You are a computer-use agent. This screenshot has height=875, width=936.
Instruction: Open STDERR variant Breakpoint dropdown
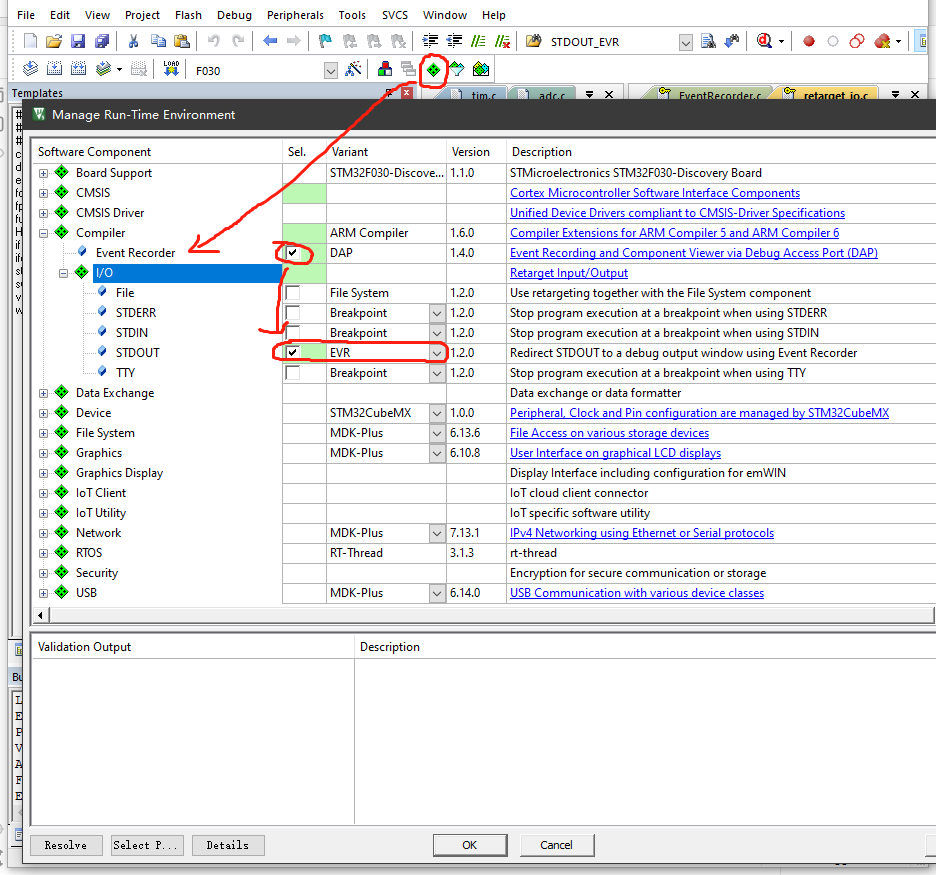[437, 313]
